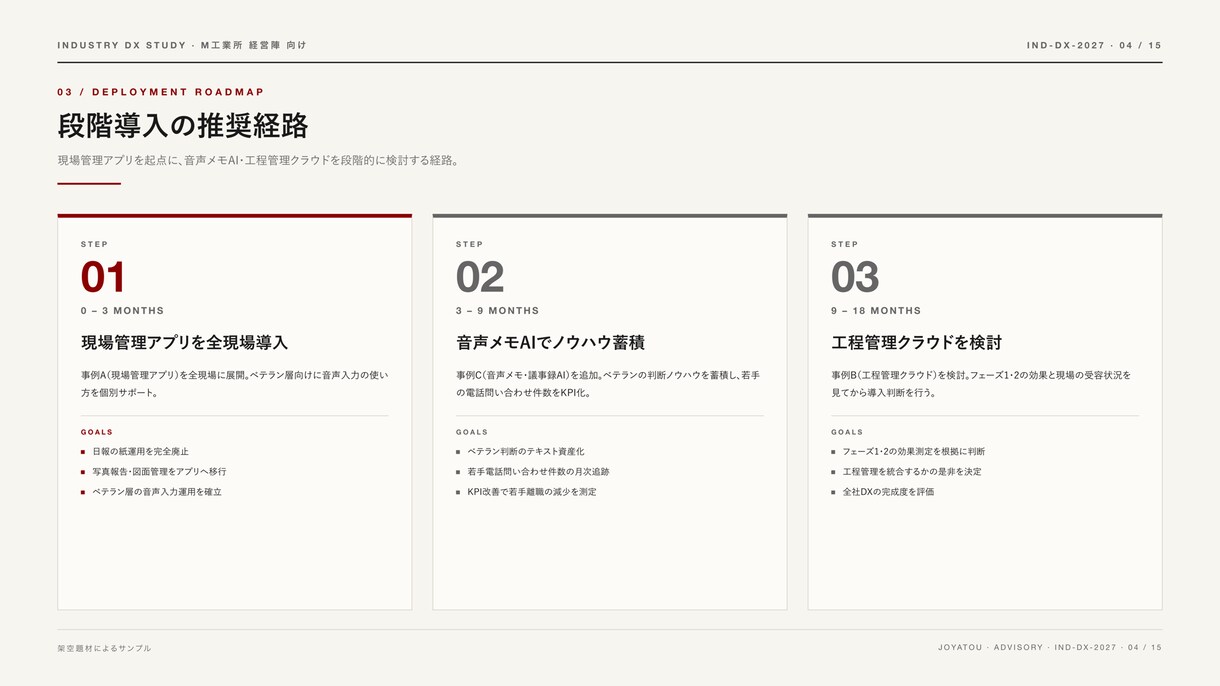Click the section label "03 / DEPLOYMENT ROADMAP"

[x=161, y=92]
